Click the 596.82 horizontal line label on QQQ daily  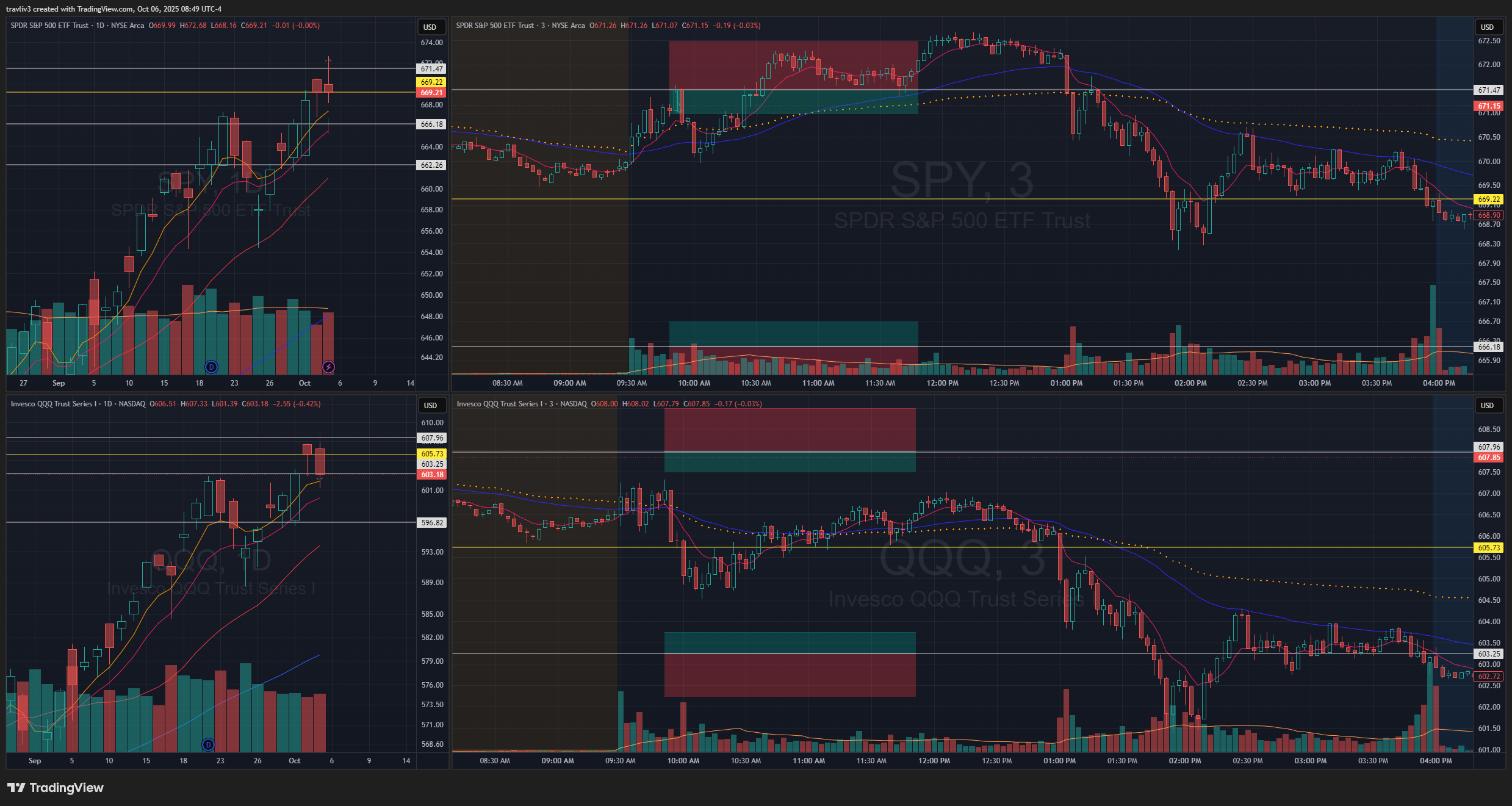point(432,523)
